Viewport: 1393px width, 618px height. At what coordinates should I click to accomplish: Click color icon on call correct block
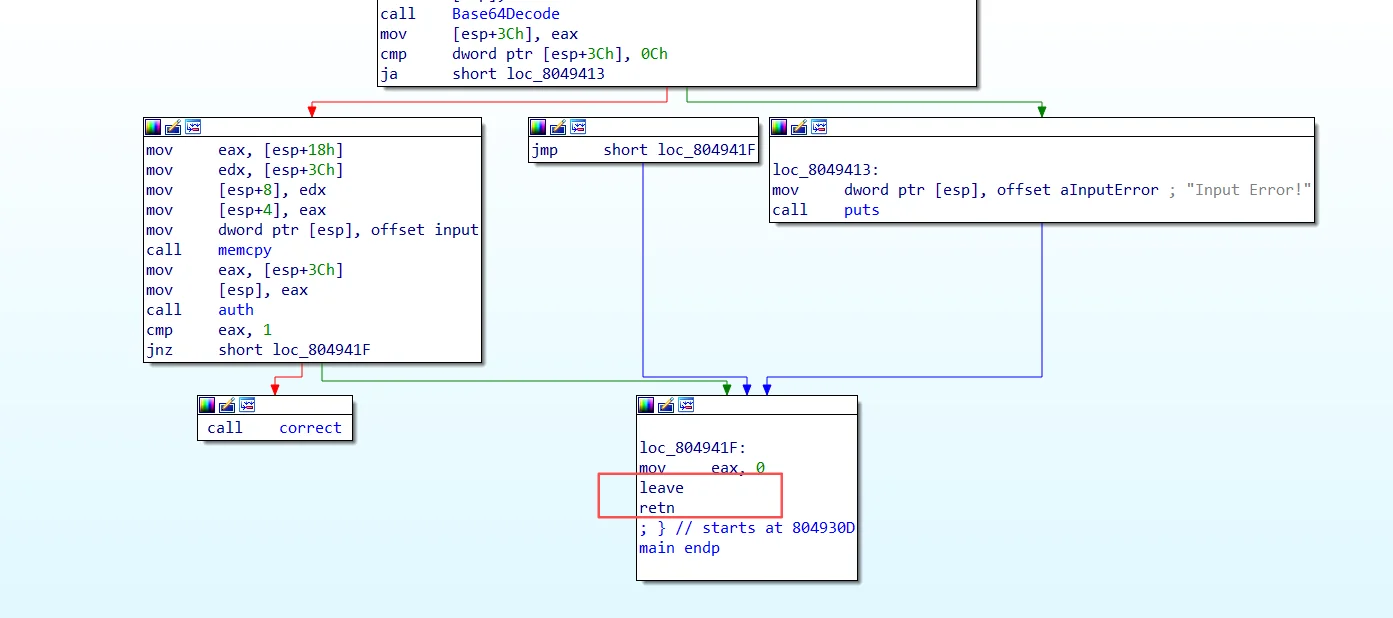pyautogui.click(x=207, y=405)
